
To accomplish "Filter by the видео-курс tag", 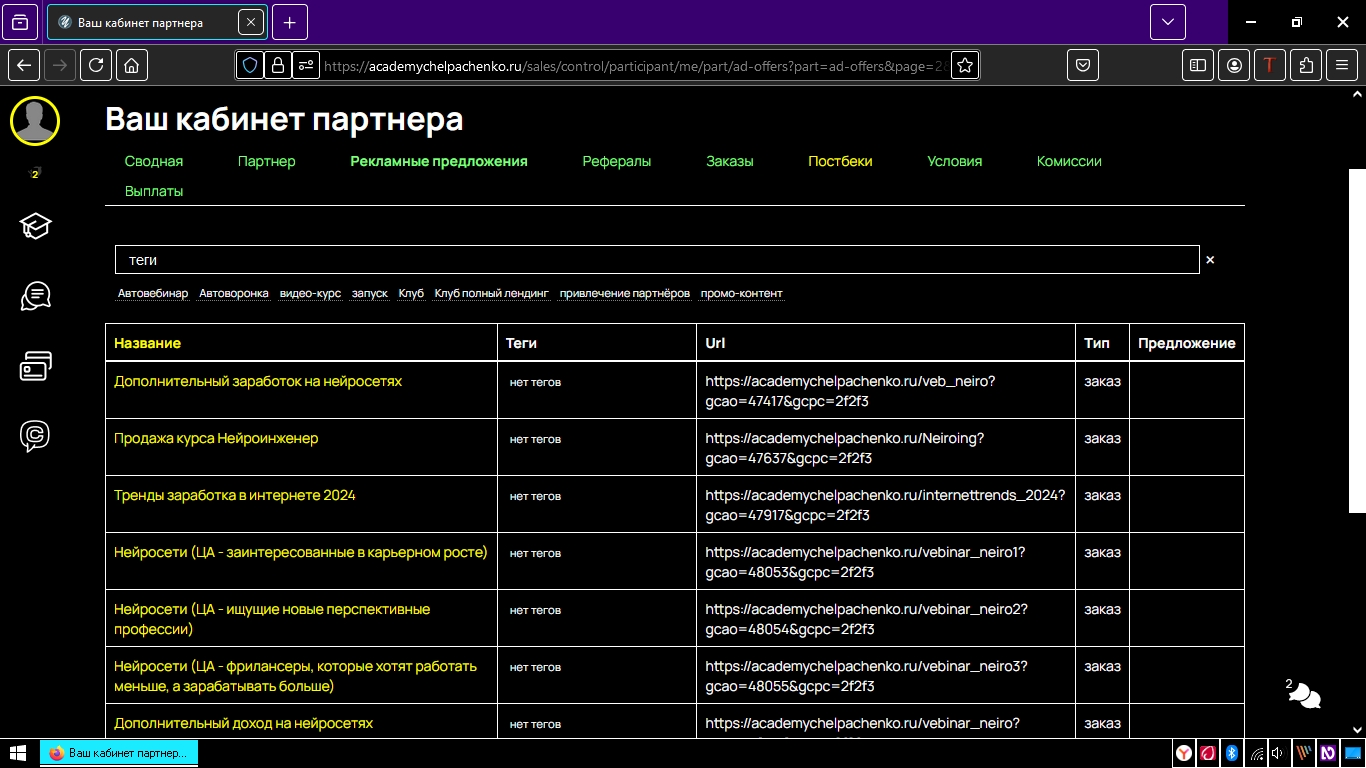I will pos(310,294).
